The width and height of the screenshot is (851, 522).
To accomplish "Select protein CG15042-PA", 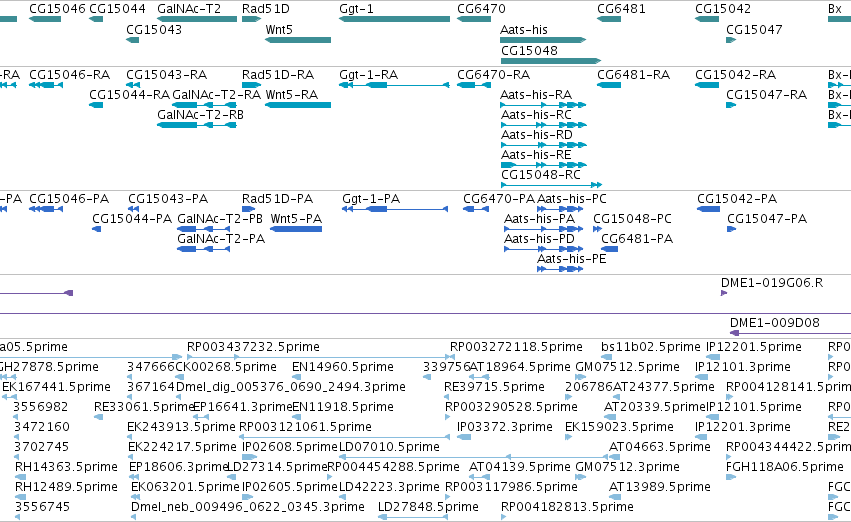I will (x=737, y=199).
